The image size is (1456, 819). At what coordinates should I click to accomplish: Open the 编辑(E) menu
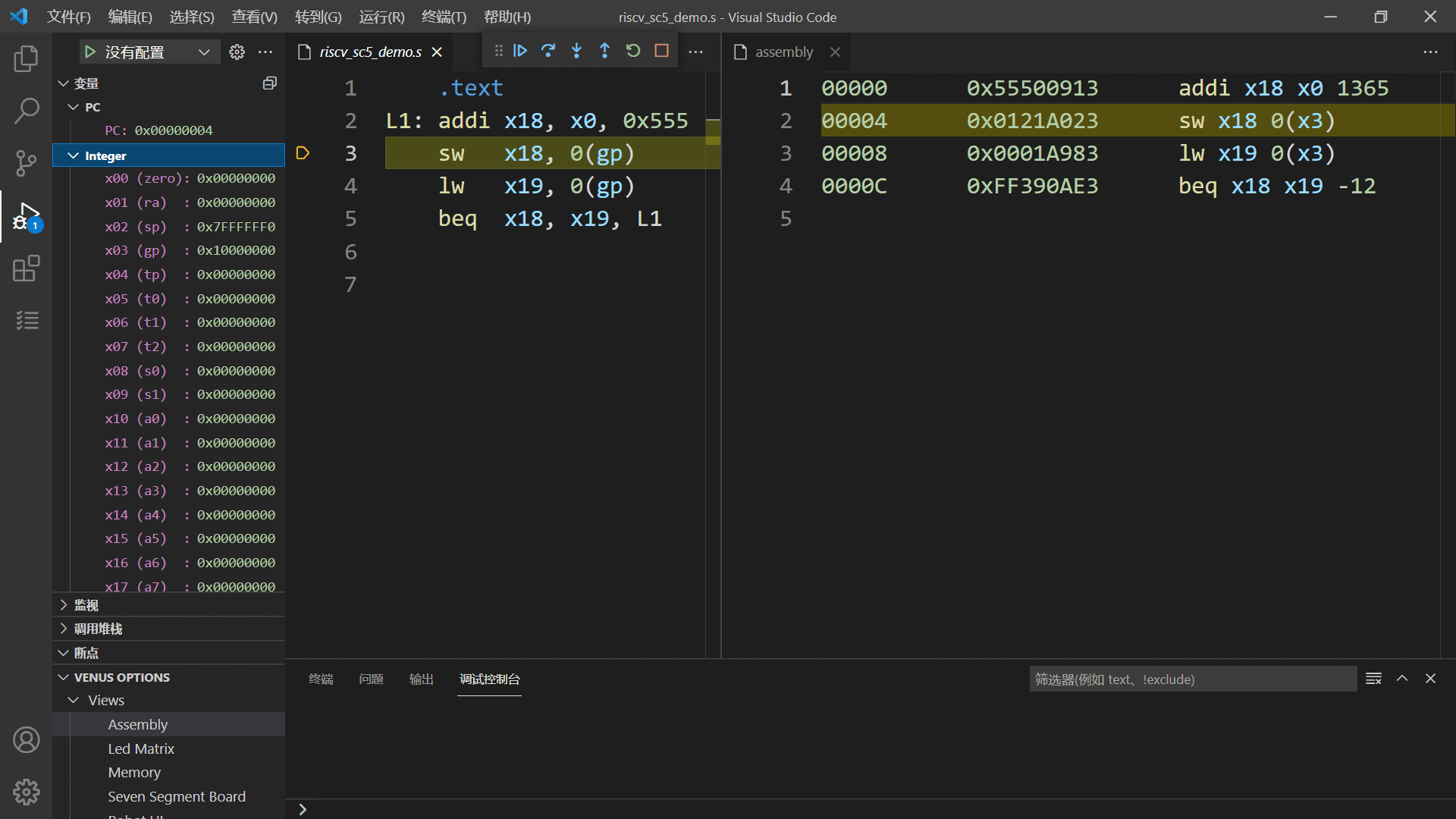(x=130, y=17)
